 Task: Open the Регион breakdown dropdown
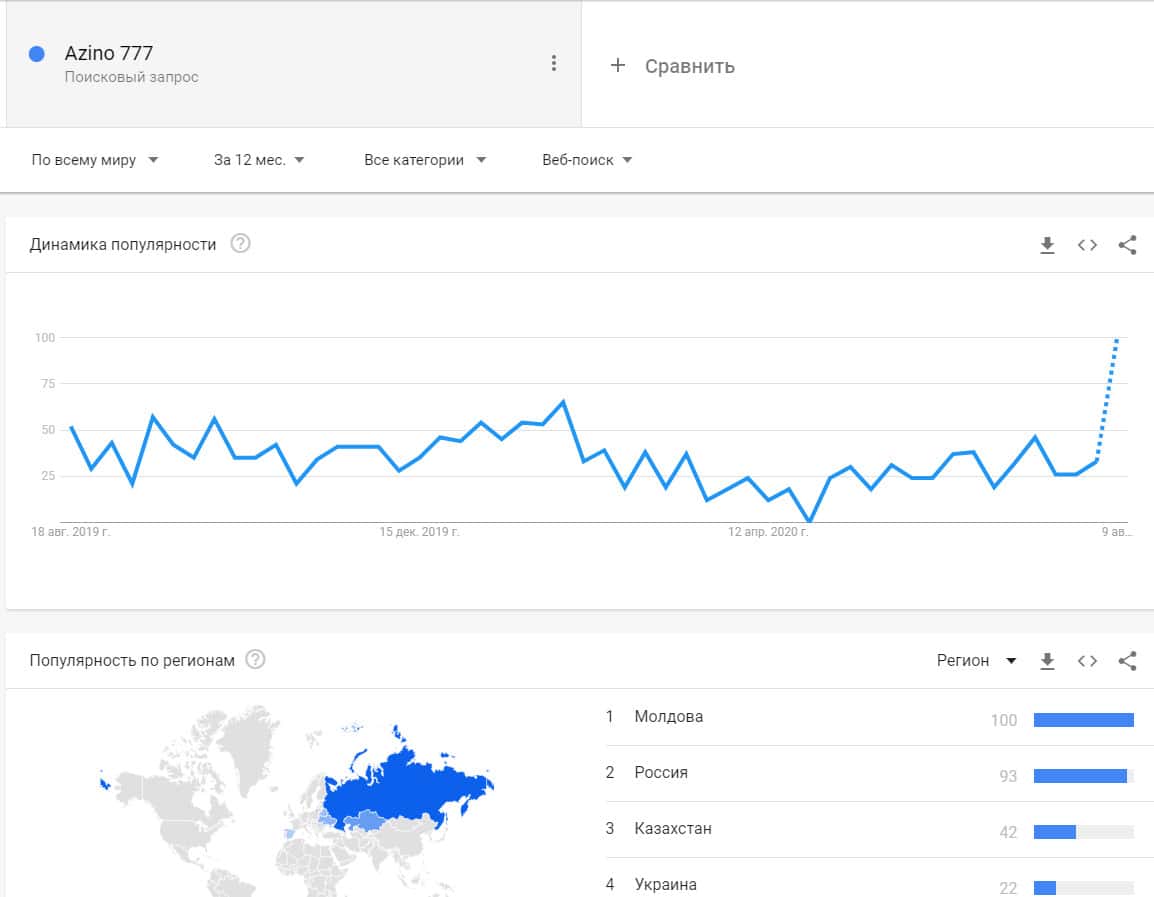point(976,661)
